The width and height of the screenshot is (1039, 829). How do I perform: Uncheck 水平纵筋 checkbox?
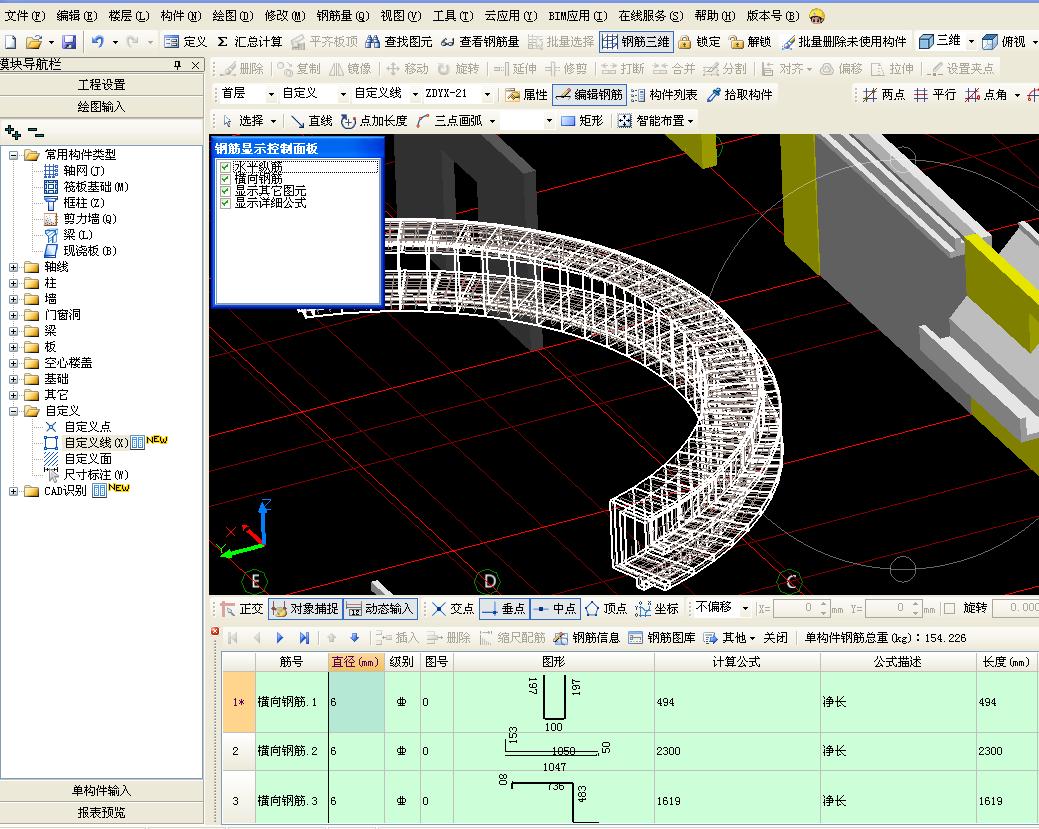(225, 167)
